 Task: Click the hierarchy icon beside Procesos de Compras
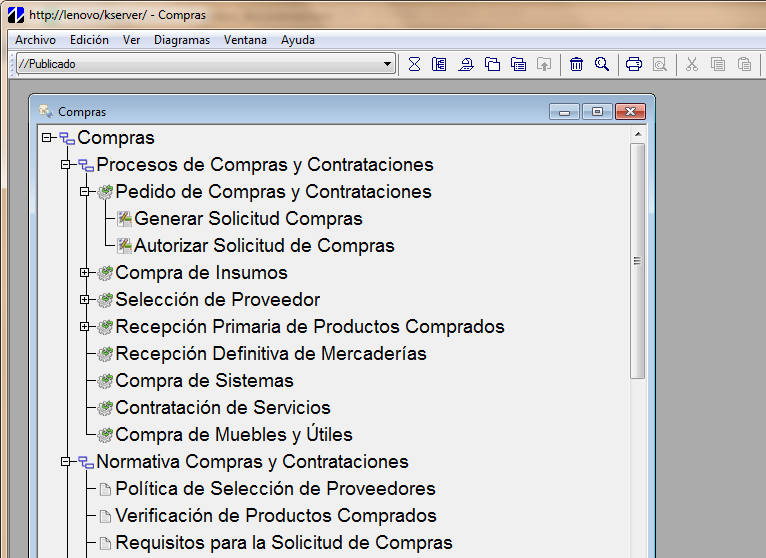pyautogui.click(x=86, y=166)
